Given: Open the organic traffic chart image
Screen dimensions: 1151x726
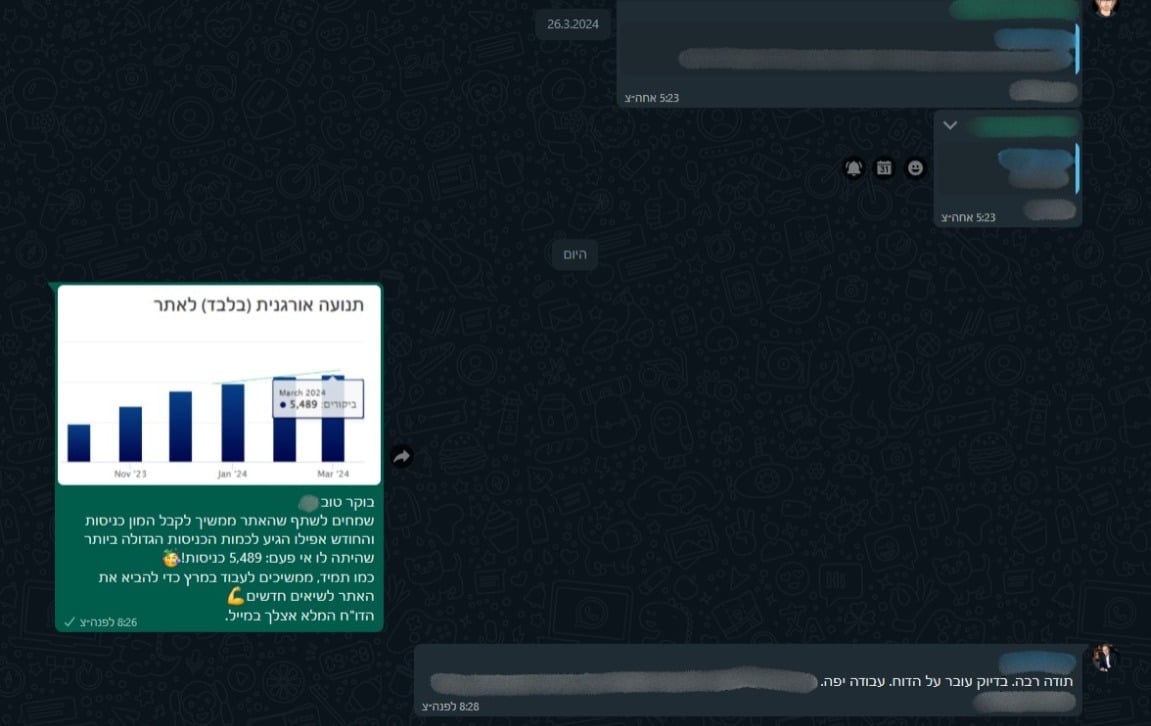Looking at the screenshot, I should [x=219, y=385].
